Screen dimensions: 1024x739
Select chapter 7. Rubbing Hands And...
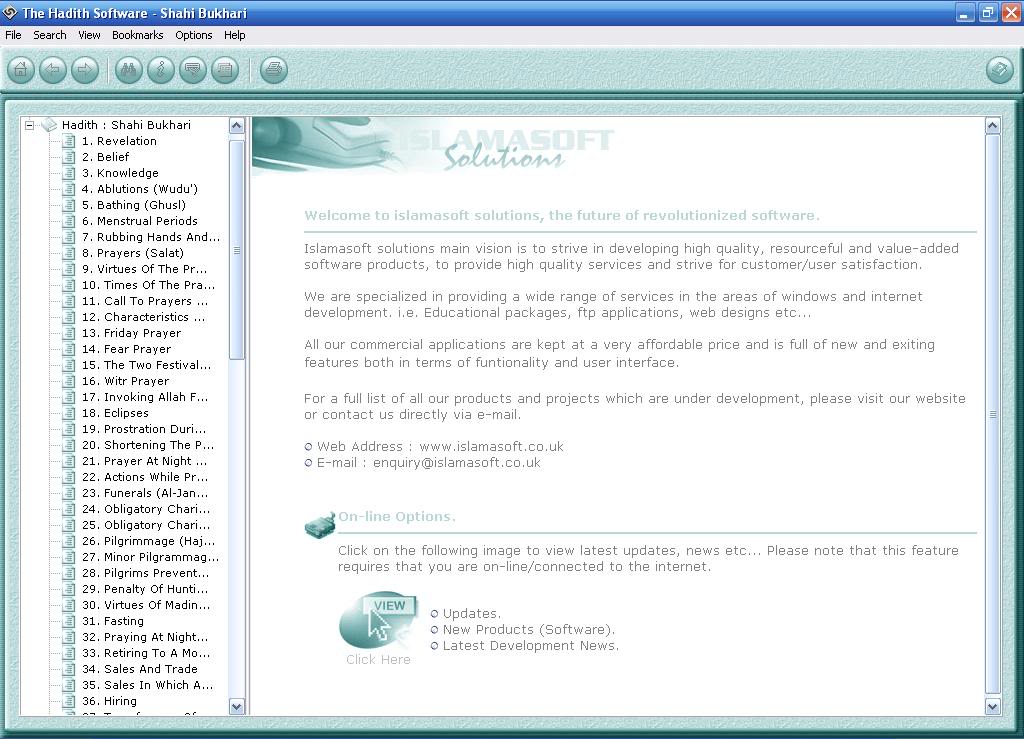coord(151,237)
